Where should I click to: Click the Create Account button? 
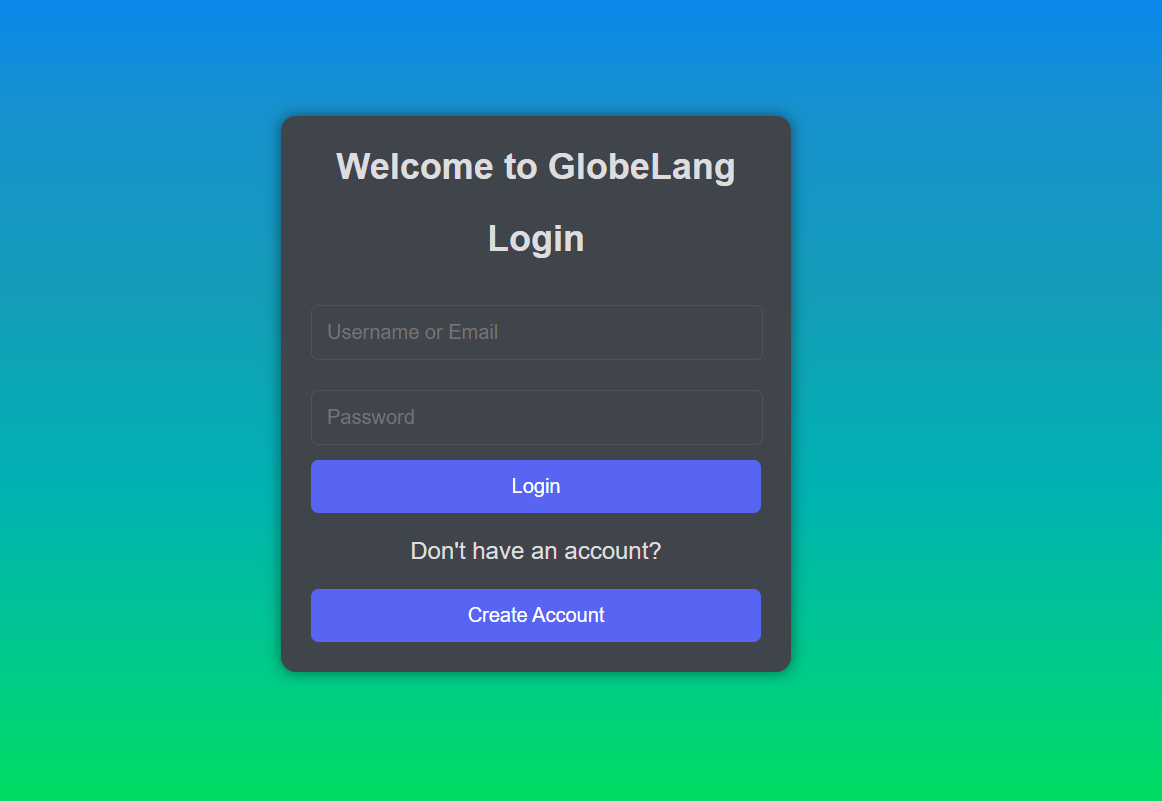point(536,615)
